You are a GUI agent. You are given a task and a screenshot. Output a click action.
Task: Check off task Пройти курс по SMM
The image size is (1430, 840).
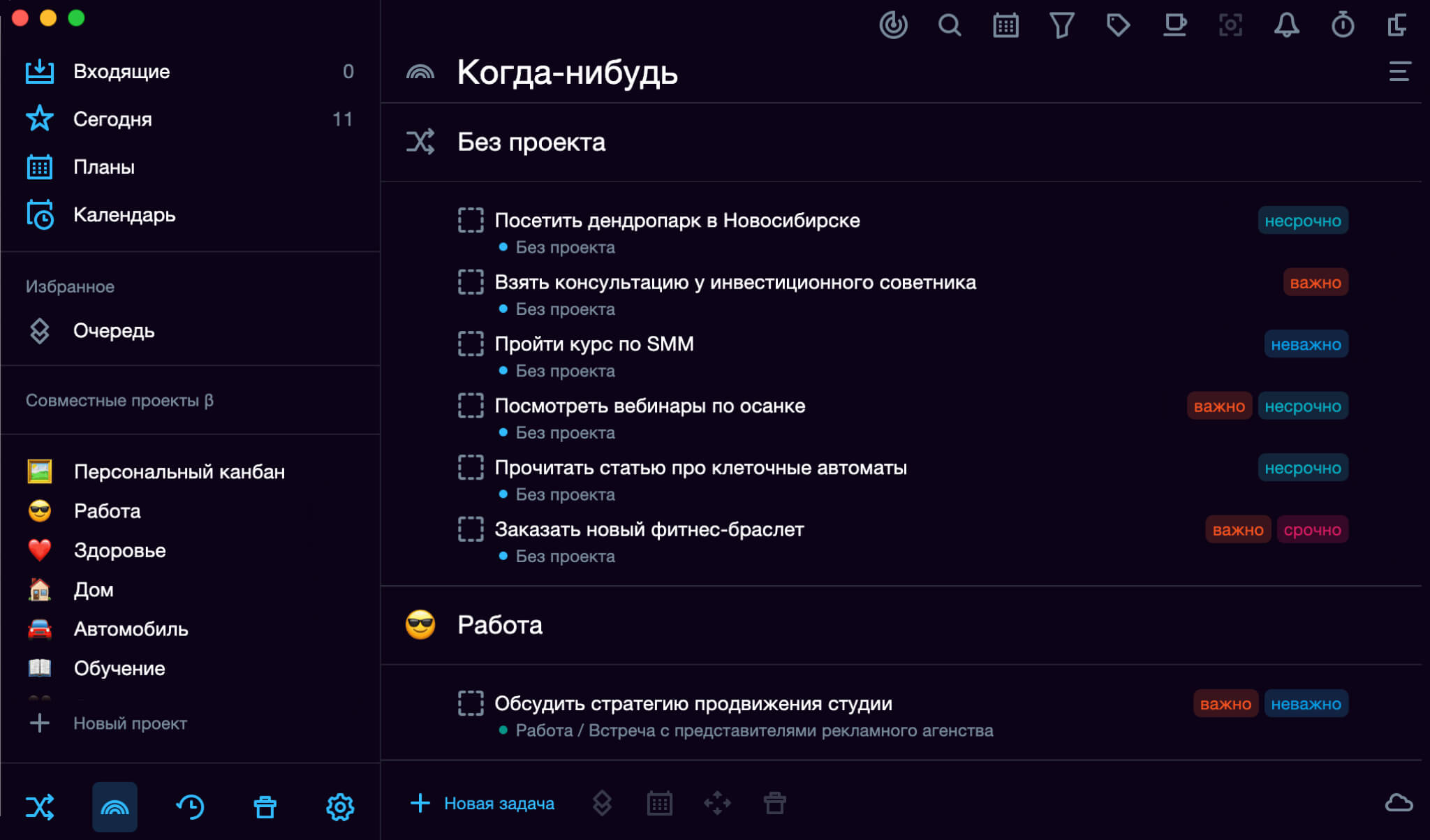(471, 344)
